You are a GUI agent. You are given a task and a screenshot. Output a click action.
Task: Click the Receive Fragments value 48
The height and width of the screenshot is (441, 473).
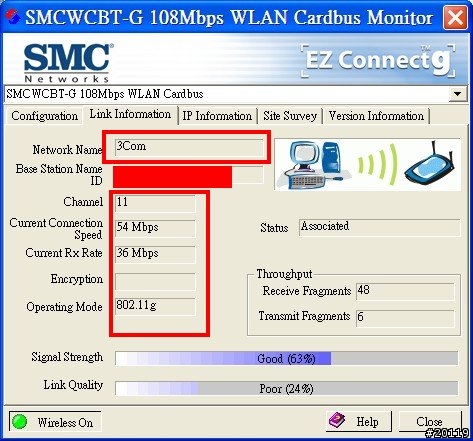(x=405, y=291)
